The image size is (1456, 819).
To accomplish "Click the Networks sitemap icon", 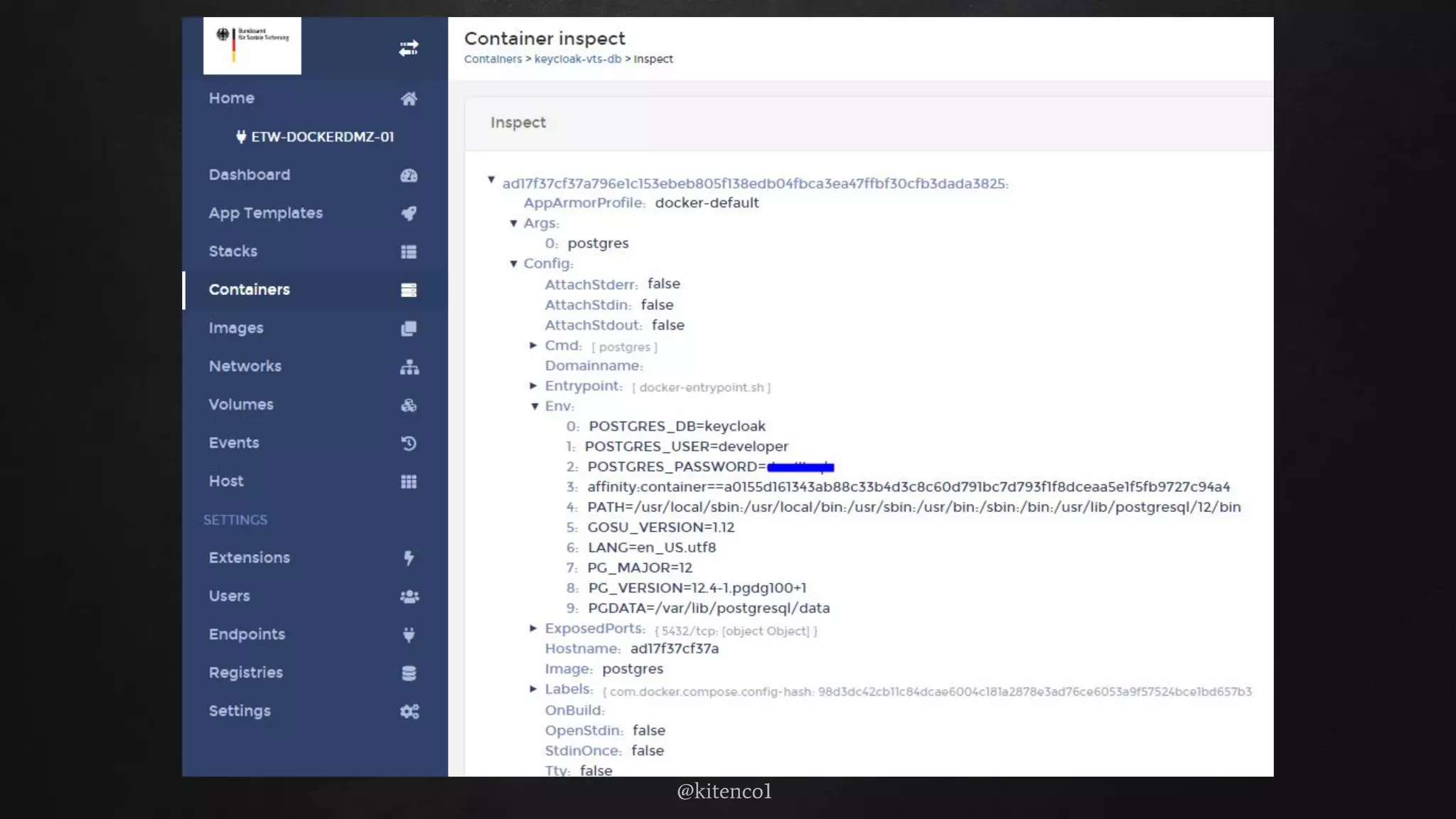I will point(409,367).
